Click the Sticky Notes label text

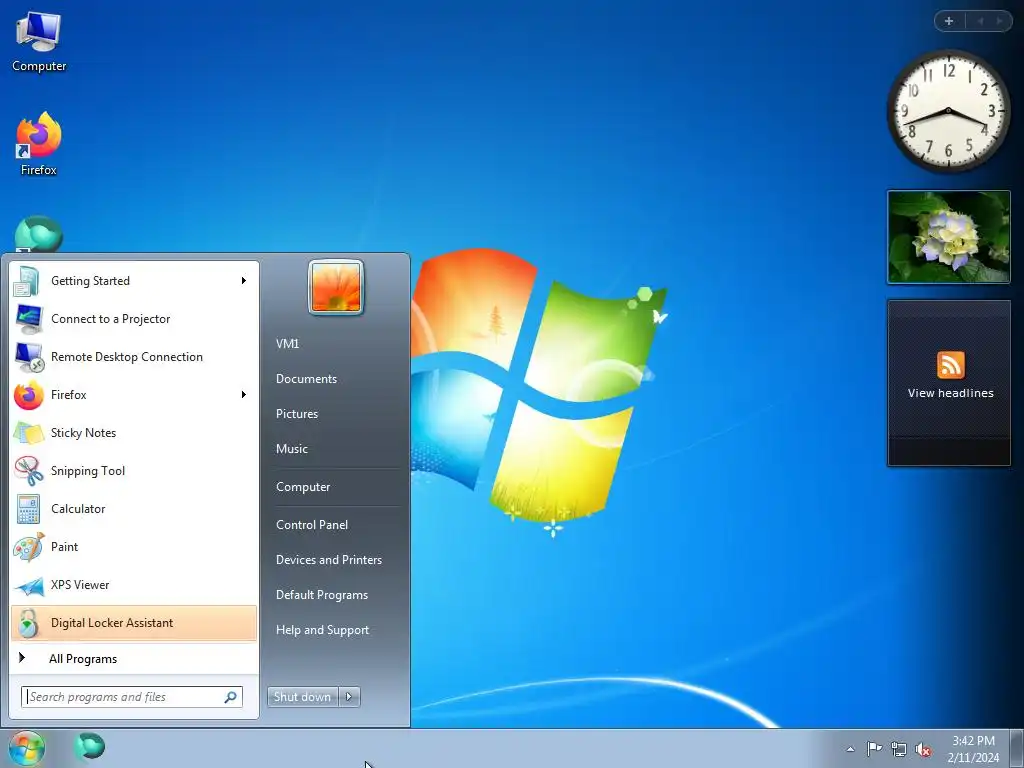tap(84, 433)
